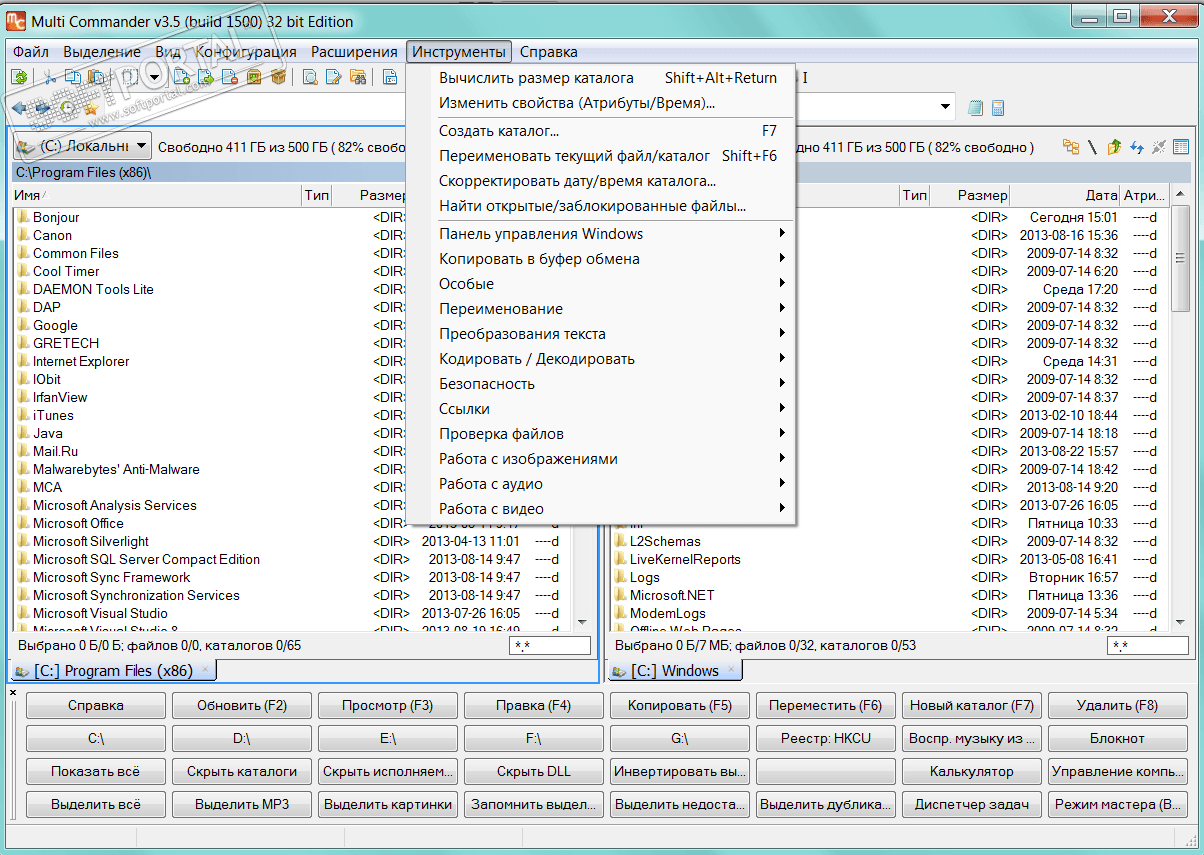Select the [C:] Program Files (x86) tab
The width and height of the screenshot is (1204, 855).
(x=112, y=671)
